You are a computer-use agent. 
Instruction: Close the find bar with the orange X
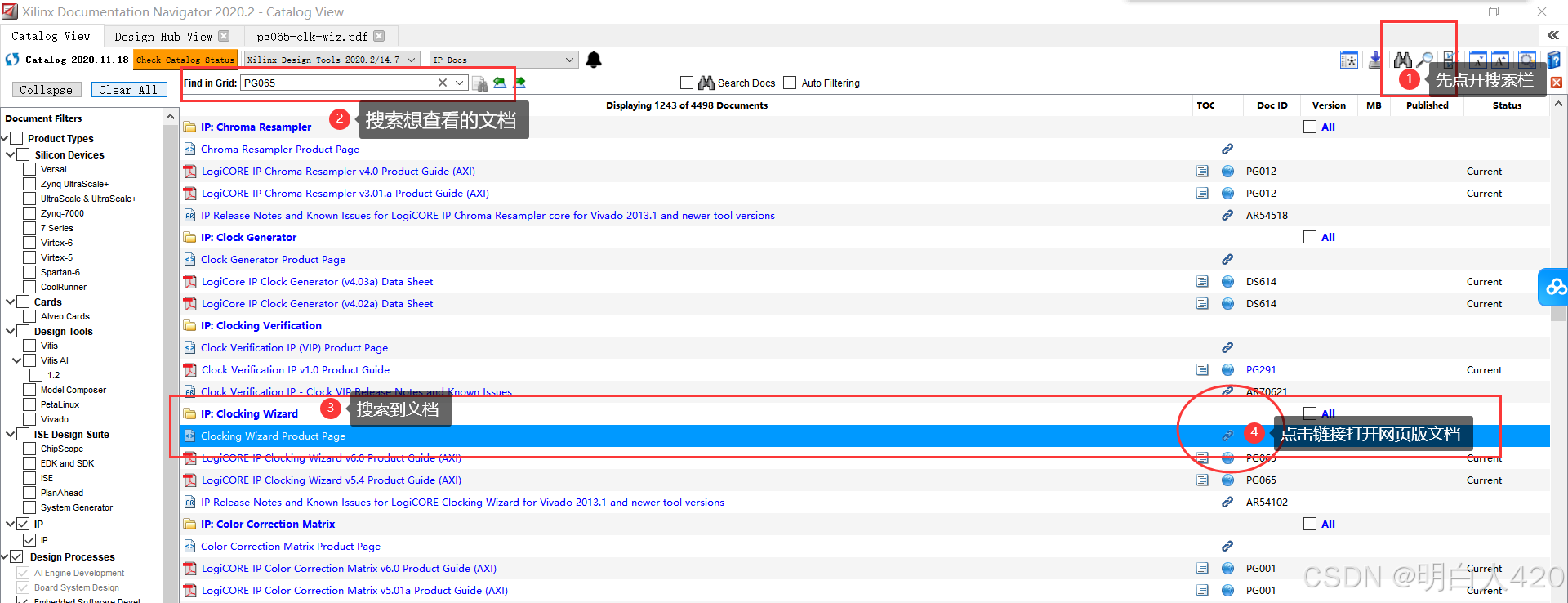[1557, 83]
